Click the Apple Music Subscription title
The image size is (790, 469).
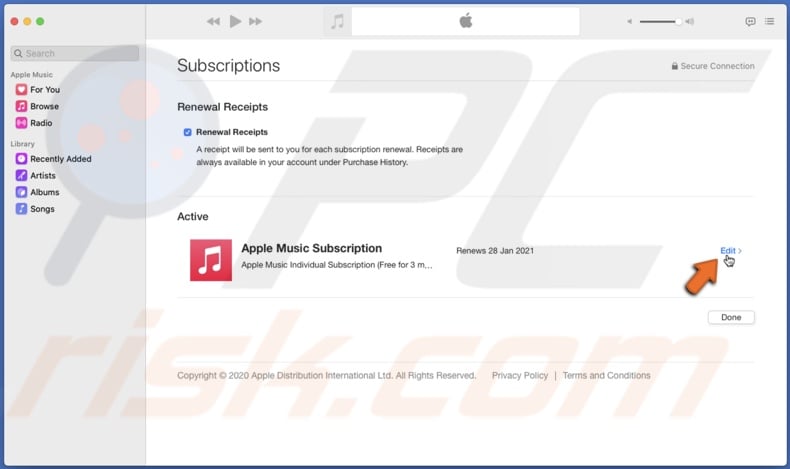311,248
